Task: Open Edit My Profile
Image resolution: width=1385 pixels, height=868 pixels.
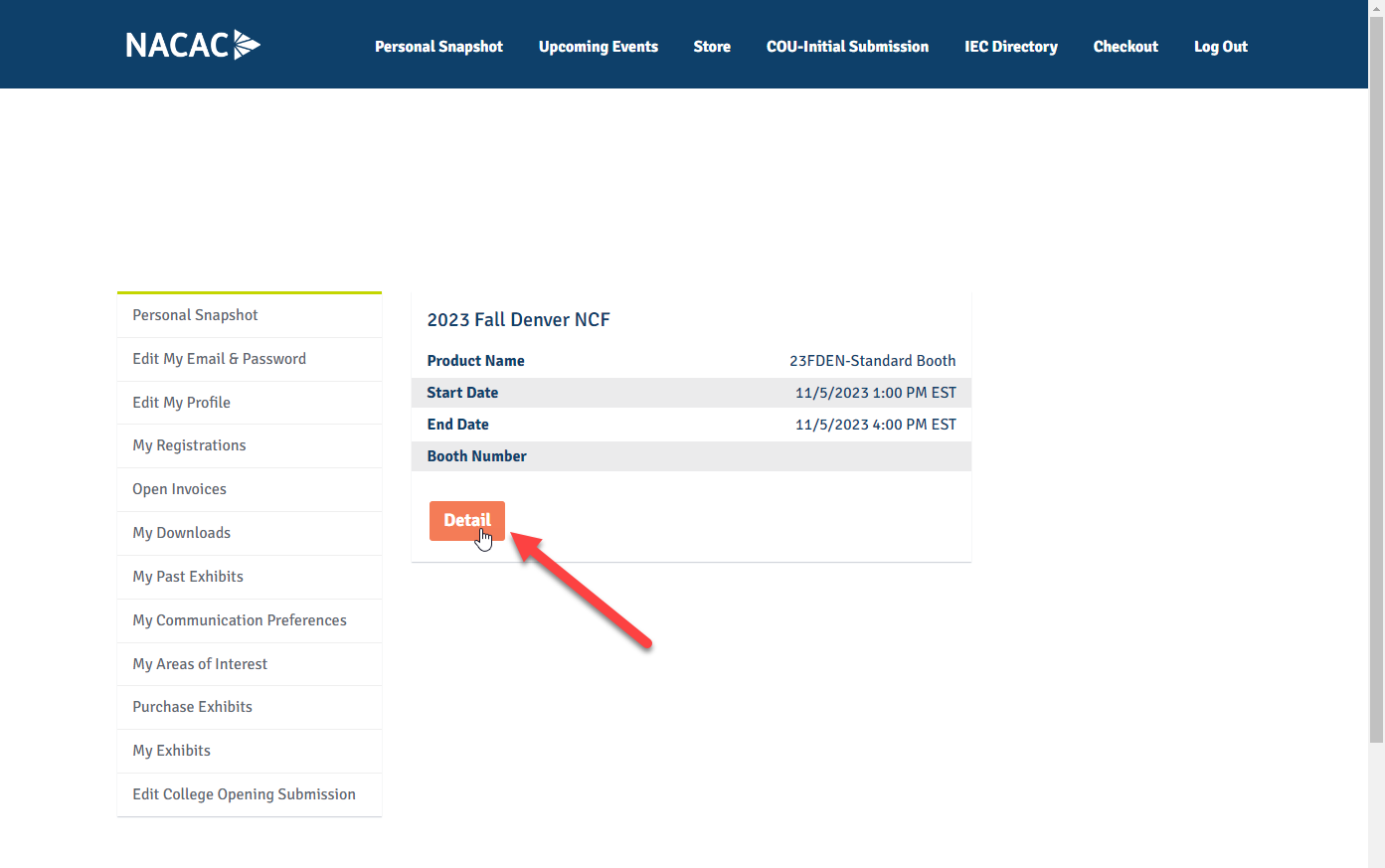Action: pyautogui.click(x=250, y=403)
